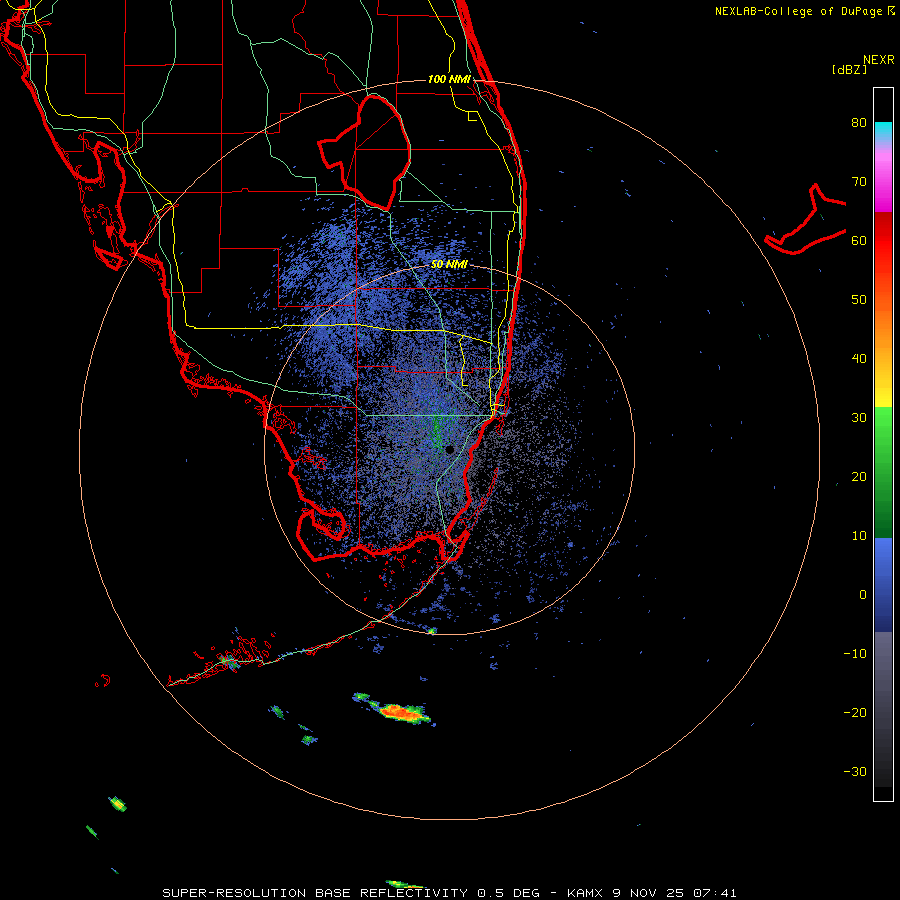Screen dimensions: 900x900
Task: Click the black radar site dot
Action: (449, 449)
